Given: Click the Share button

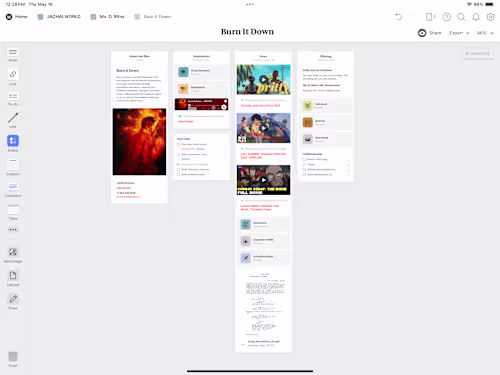Looking at the screenshot, I should (430, 33).
